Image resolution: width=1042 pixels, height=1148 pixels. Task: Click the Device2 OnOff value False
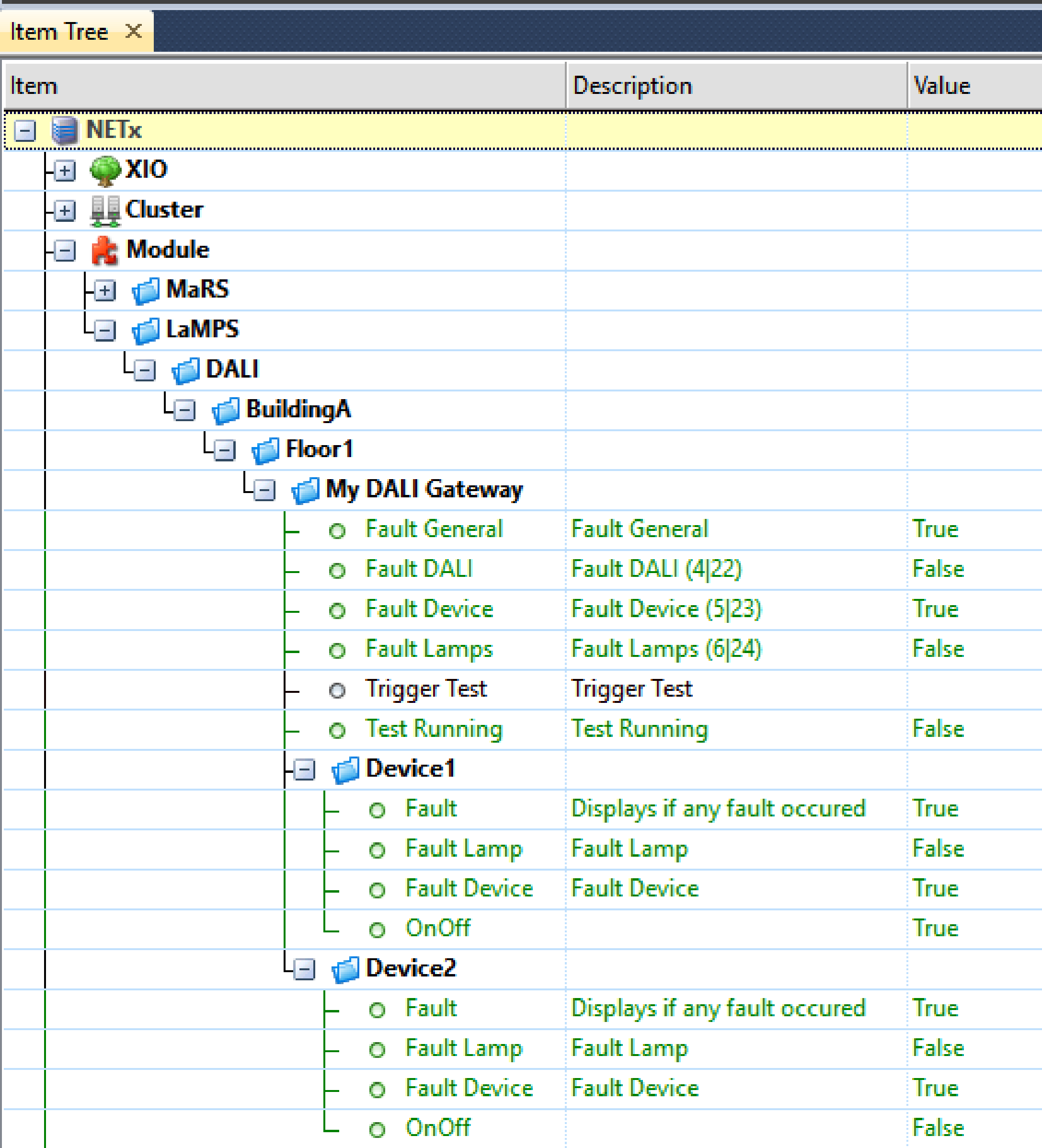tap(939, 1128)
